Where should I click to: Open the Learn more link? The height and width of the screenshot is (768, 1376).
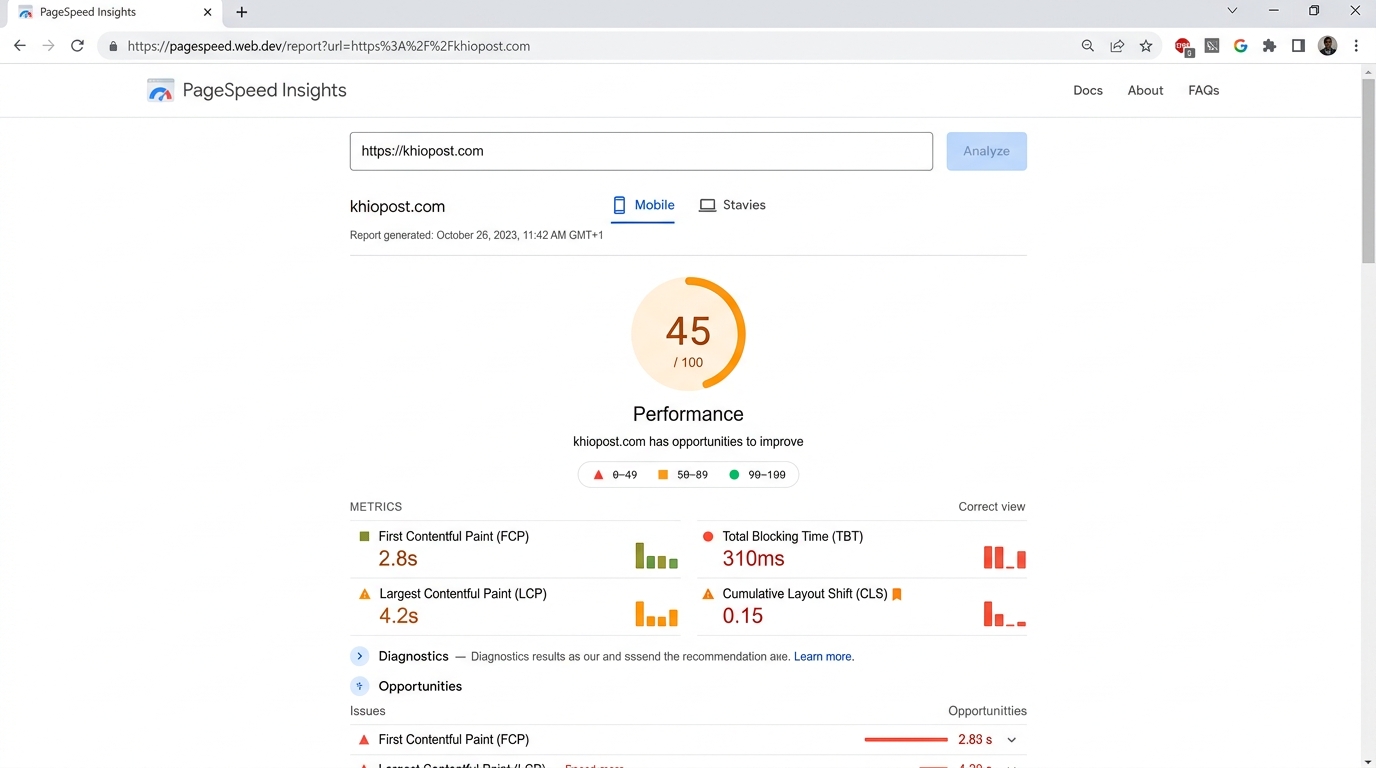tap(823, 657)
